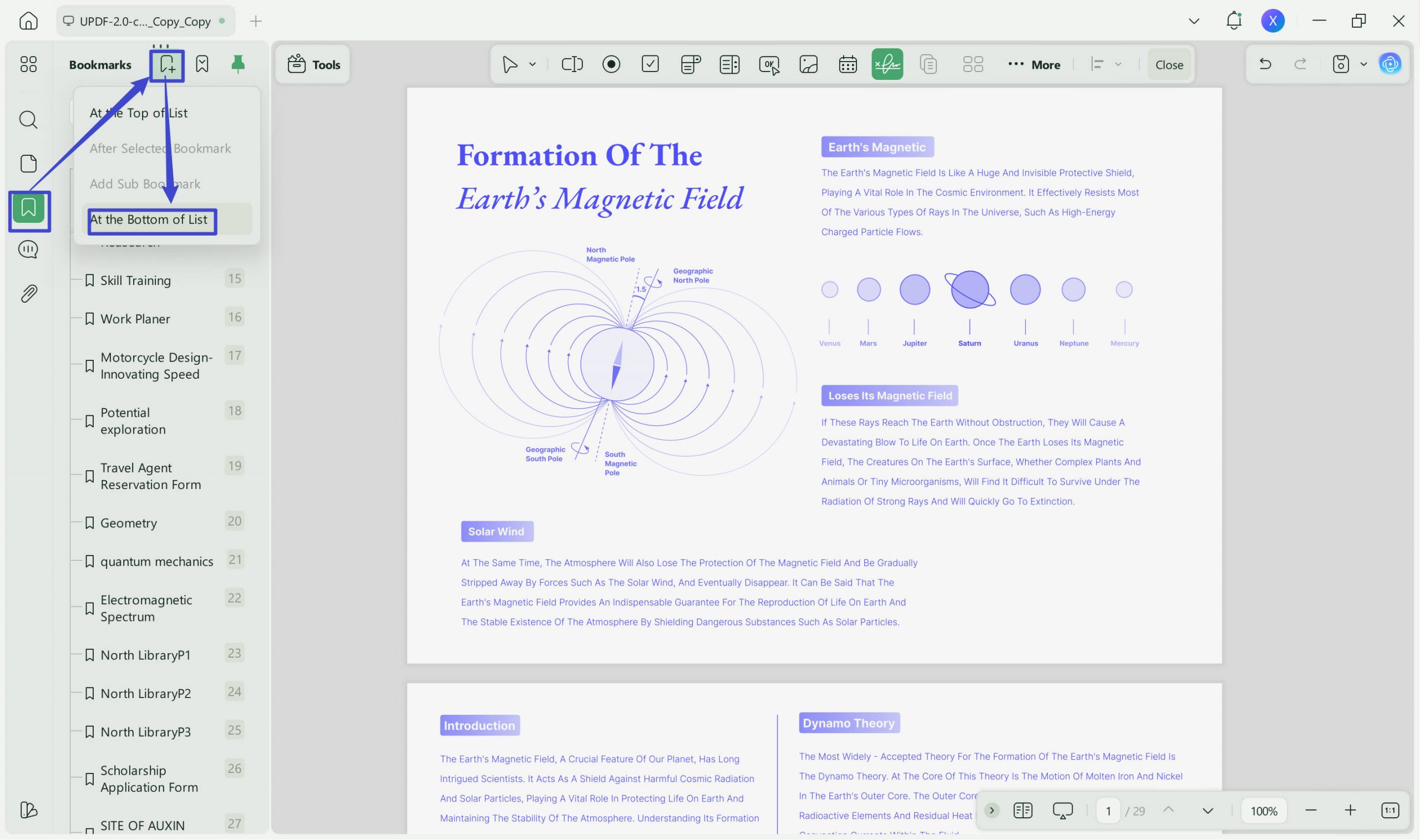This screenshot has height=840, width=1420.
Task: Click the Save icon
Action: pyautogui.click(x=1341, y=64)
